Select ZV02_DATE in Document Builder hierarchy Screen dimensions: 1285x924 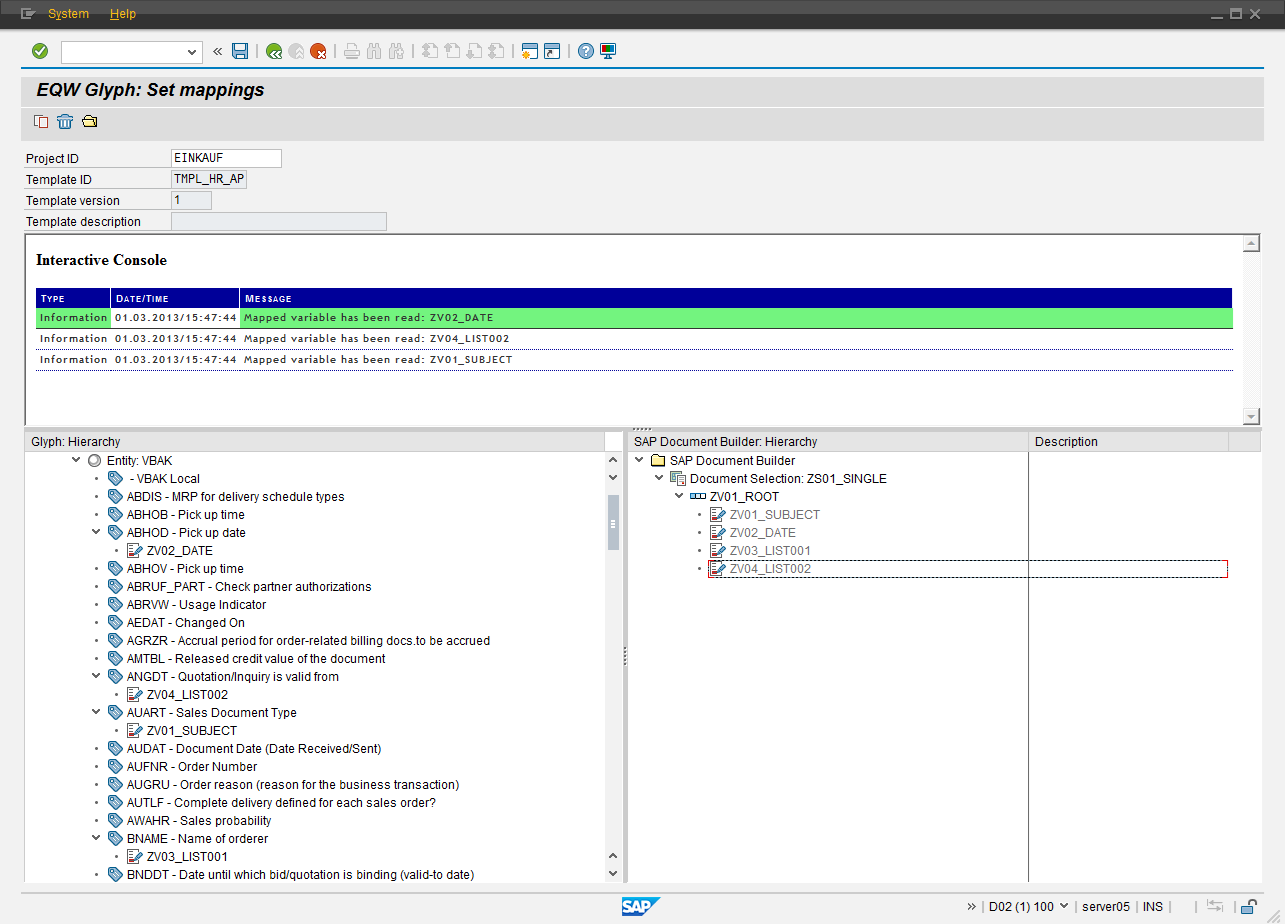pos(762,532)
